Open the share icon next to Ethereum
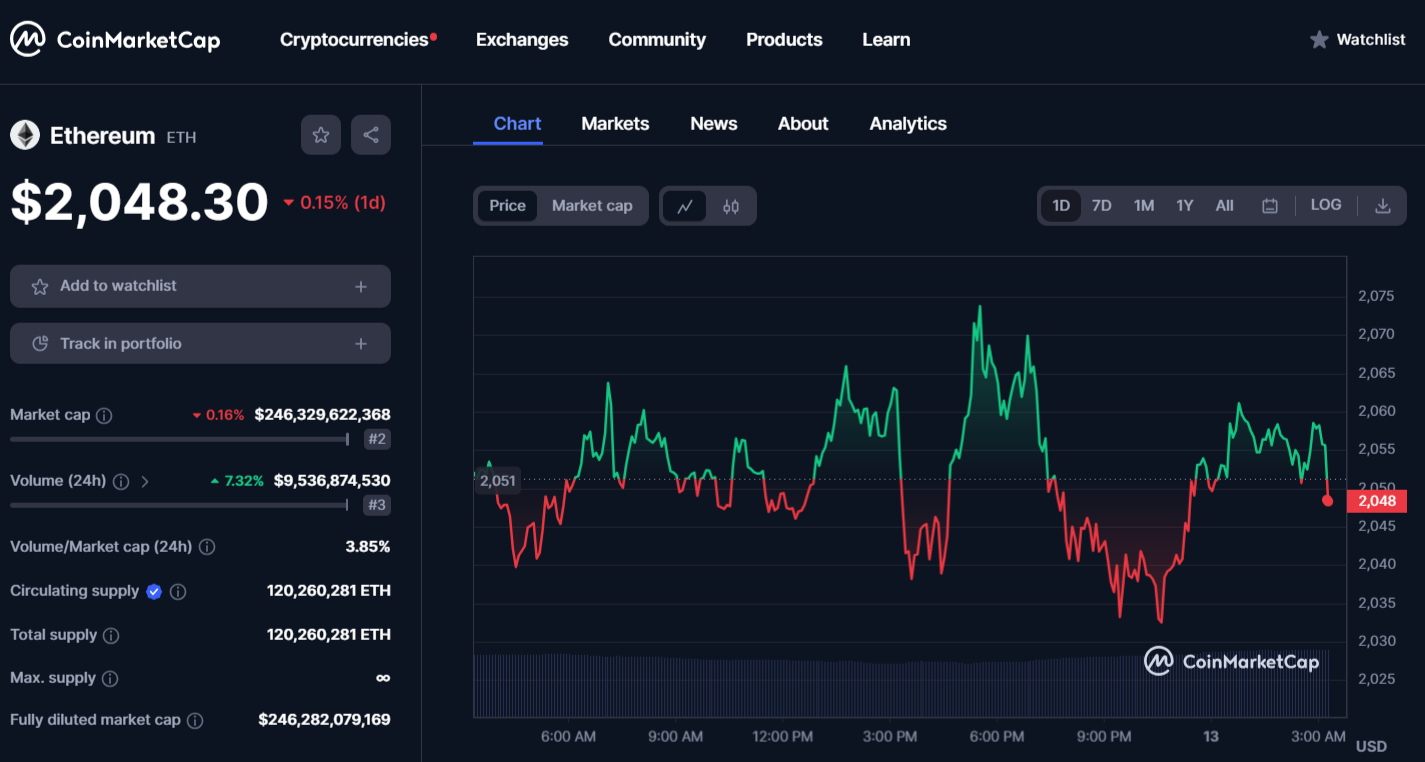Image resolution: width=1425 pixels, height=762 pixels. tap(371, 135)
